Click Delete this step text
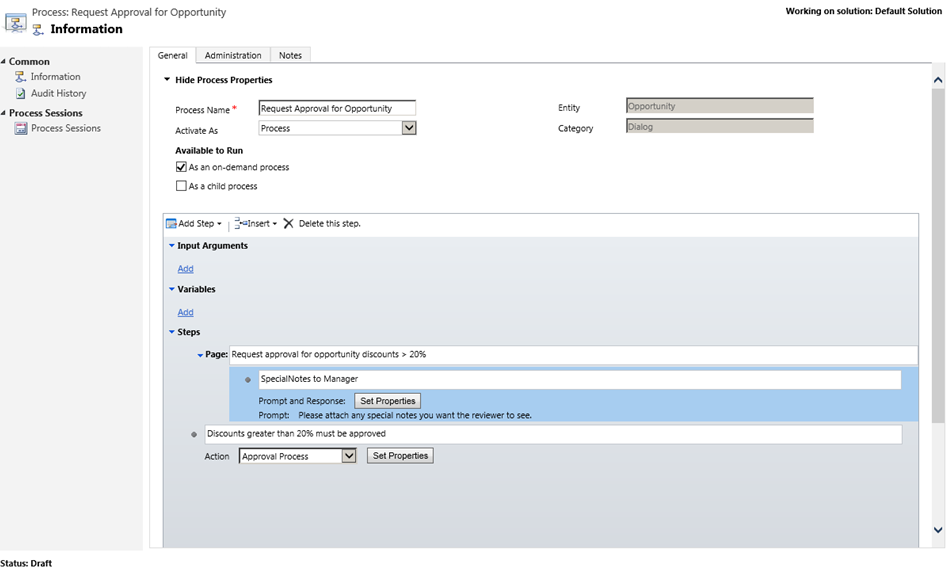 coord(330,224)
